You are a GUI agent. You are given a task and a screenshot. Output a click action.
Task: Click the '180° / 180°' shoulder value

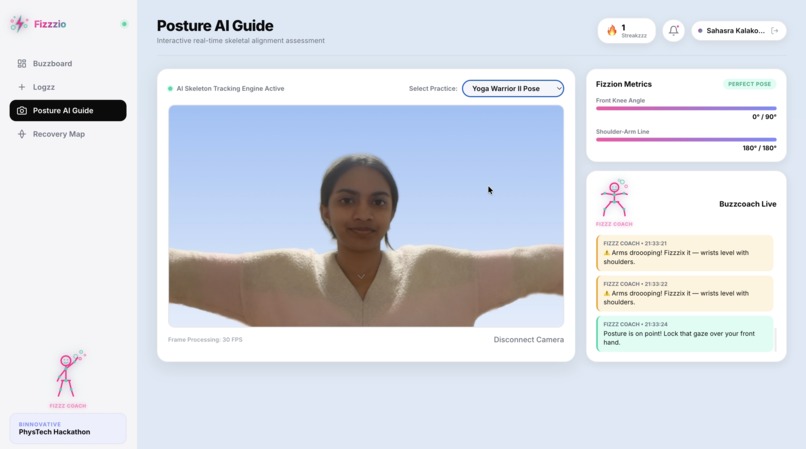759,148
